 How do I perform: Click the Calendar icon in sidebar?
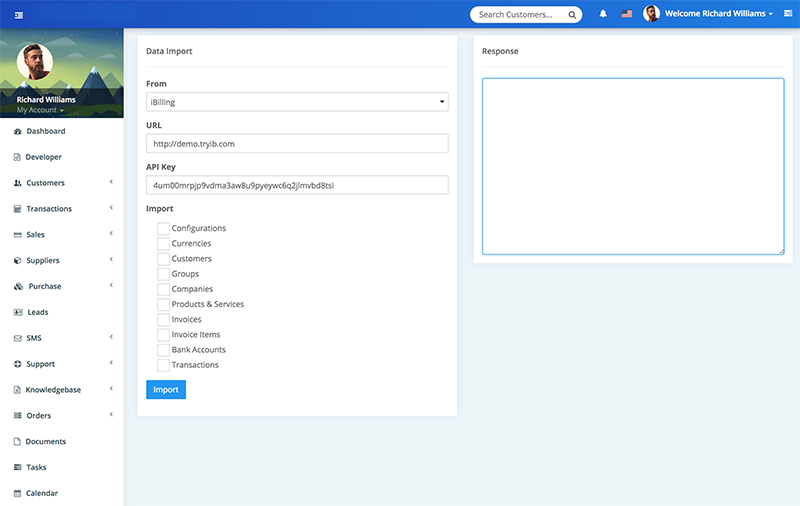[17, 493]
